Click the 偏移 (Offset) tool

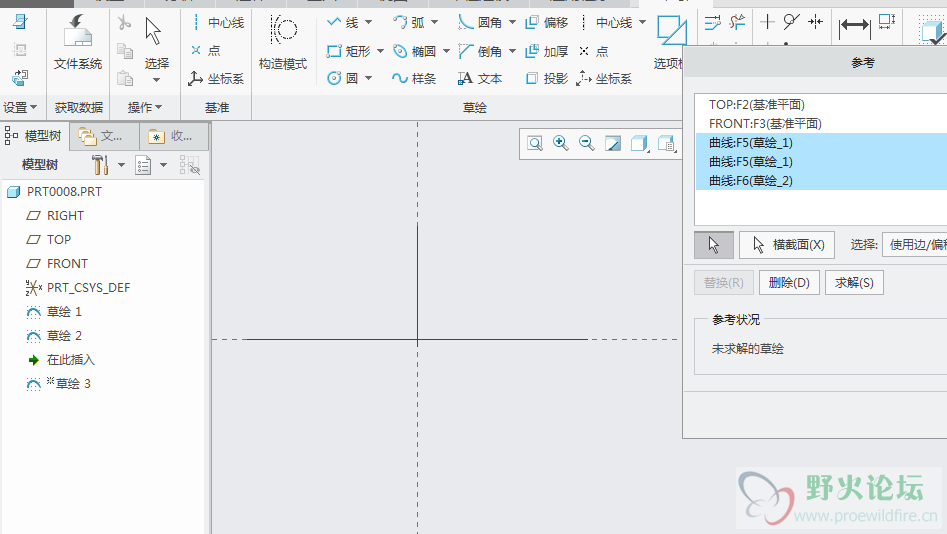pyautogui.click(x=546, y=23)
